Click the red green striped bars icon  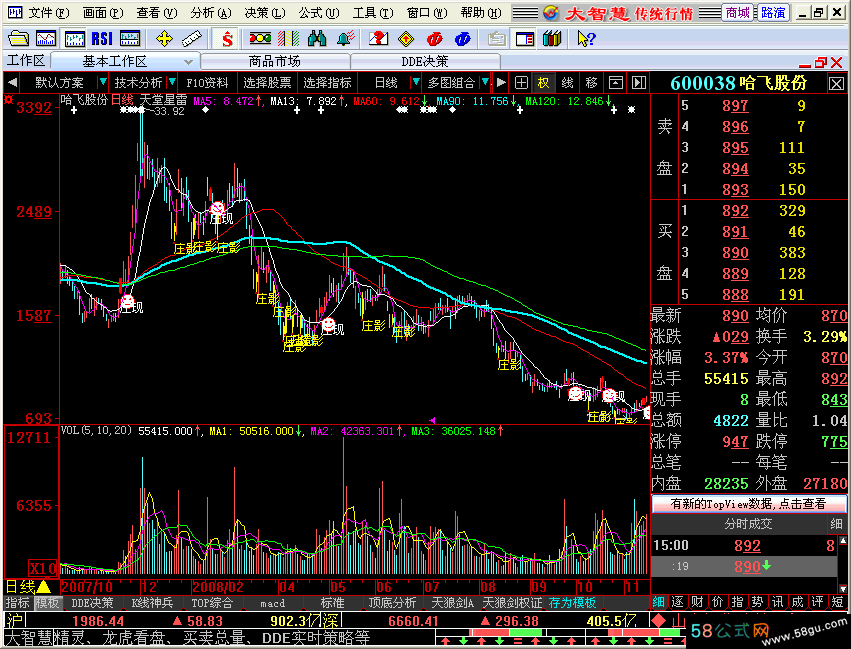point(288,39)
